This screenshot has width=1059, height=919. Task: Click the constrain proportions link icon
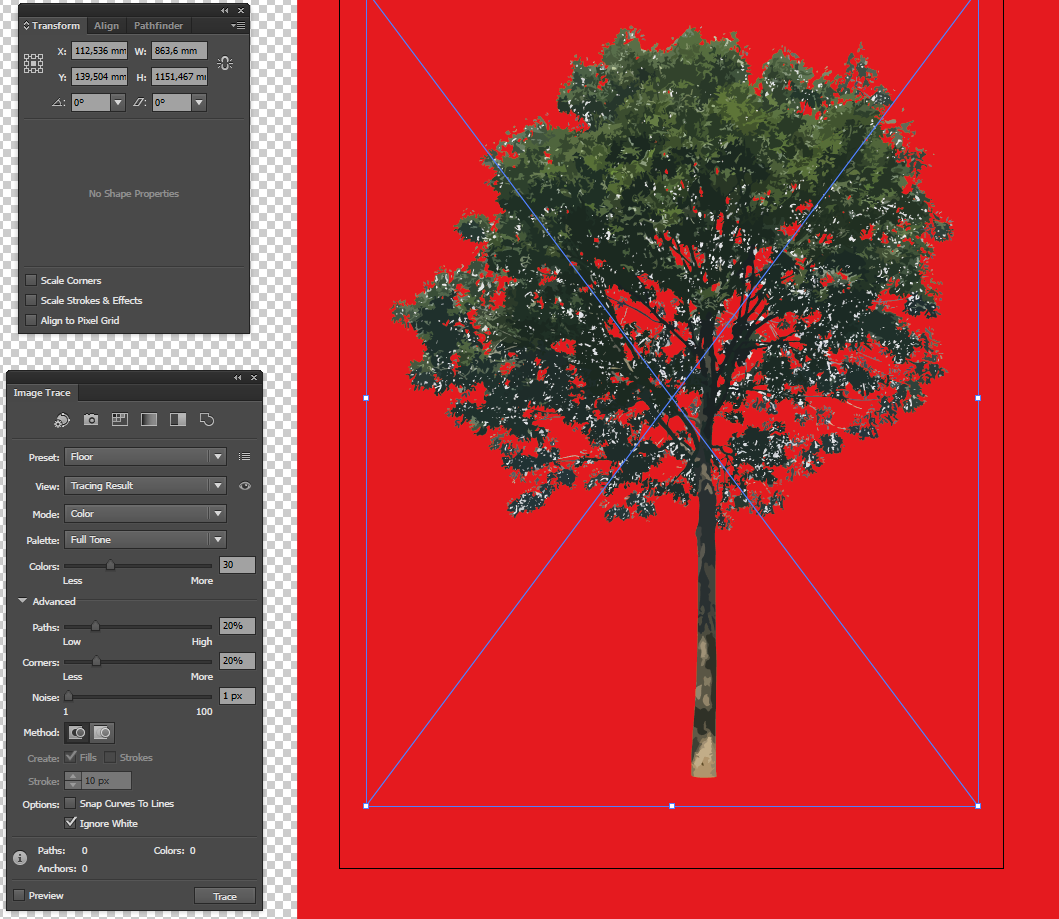coord(225,62)
